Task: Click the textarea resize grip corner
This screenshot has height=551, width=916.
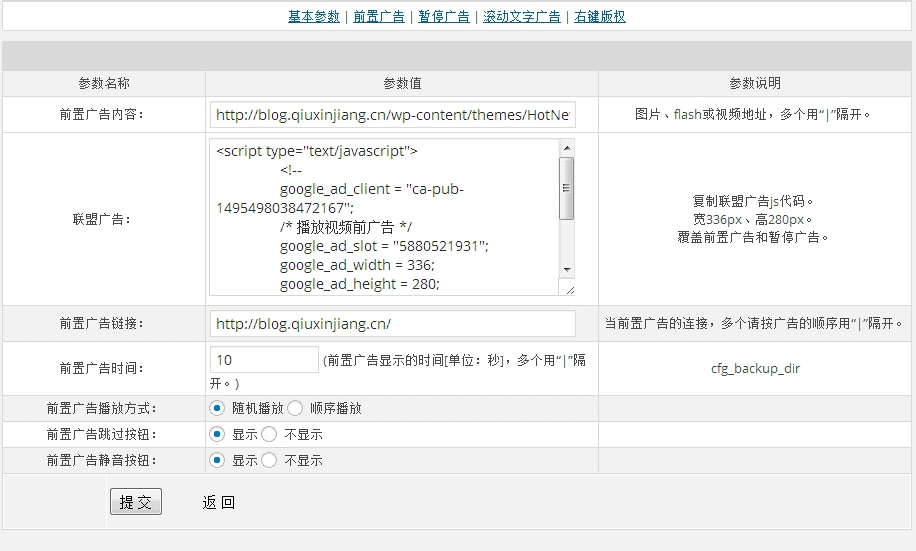Action: click(570, 290)
